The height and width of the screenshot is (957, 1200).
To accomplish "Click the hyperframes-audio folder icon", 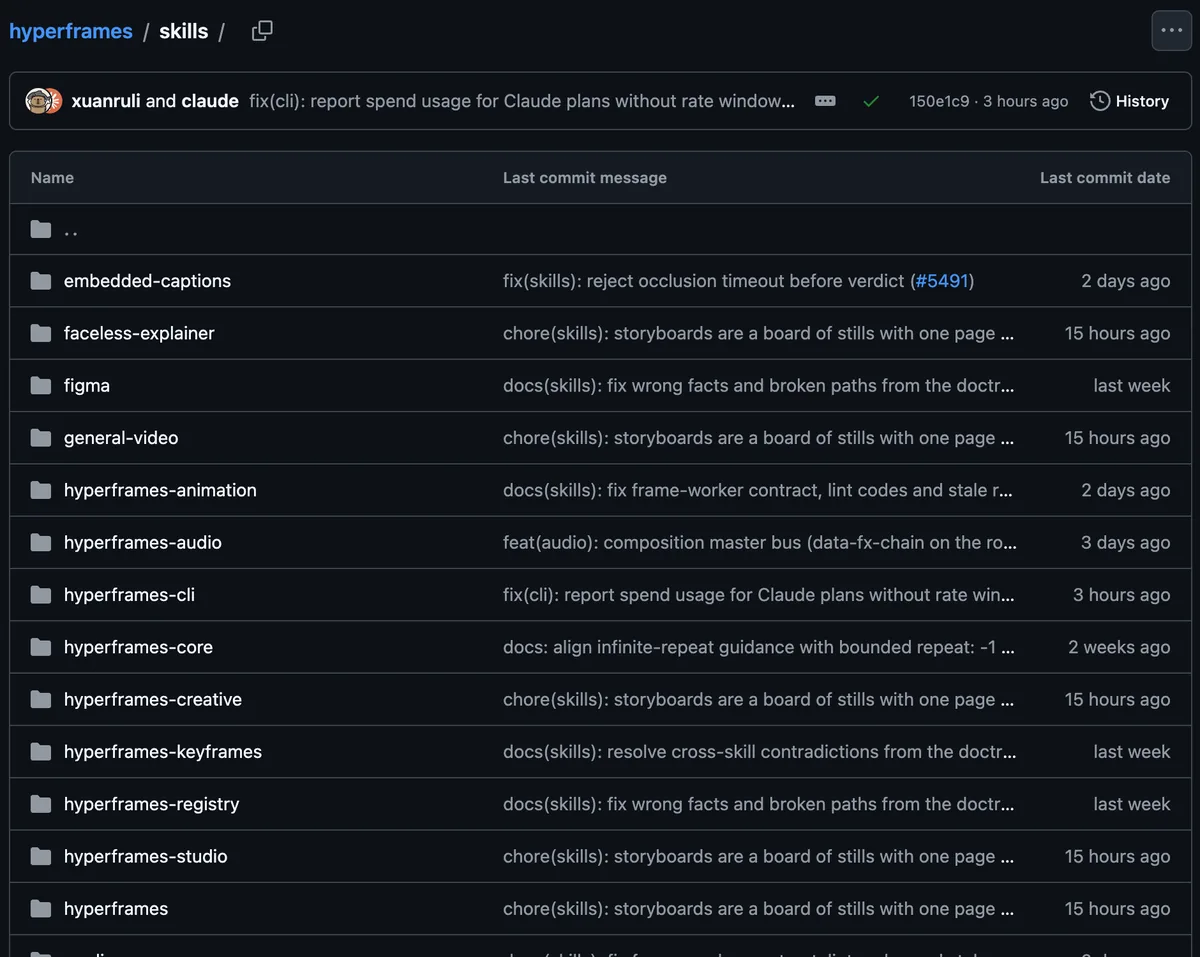I will [41, 542].
